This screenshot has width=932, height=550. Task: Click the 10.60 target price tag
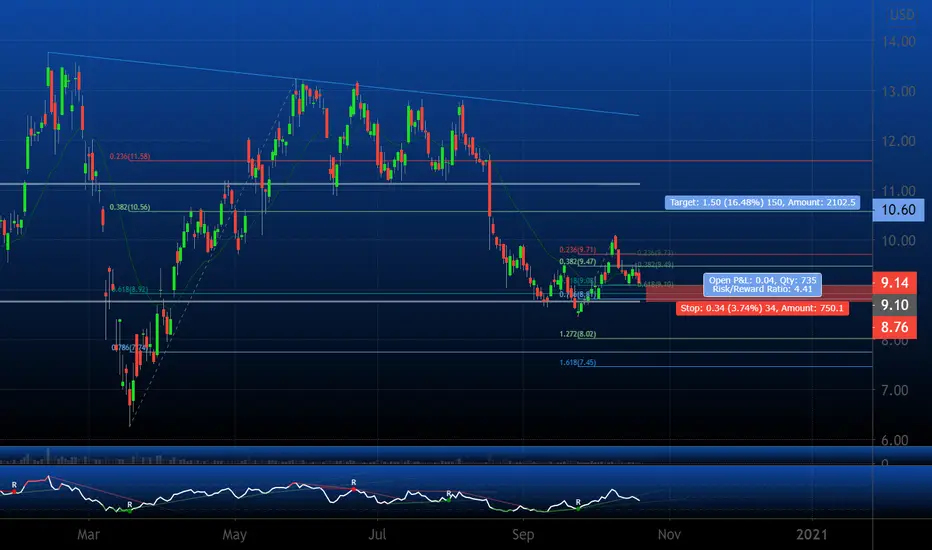click(898, 210)
